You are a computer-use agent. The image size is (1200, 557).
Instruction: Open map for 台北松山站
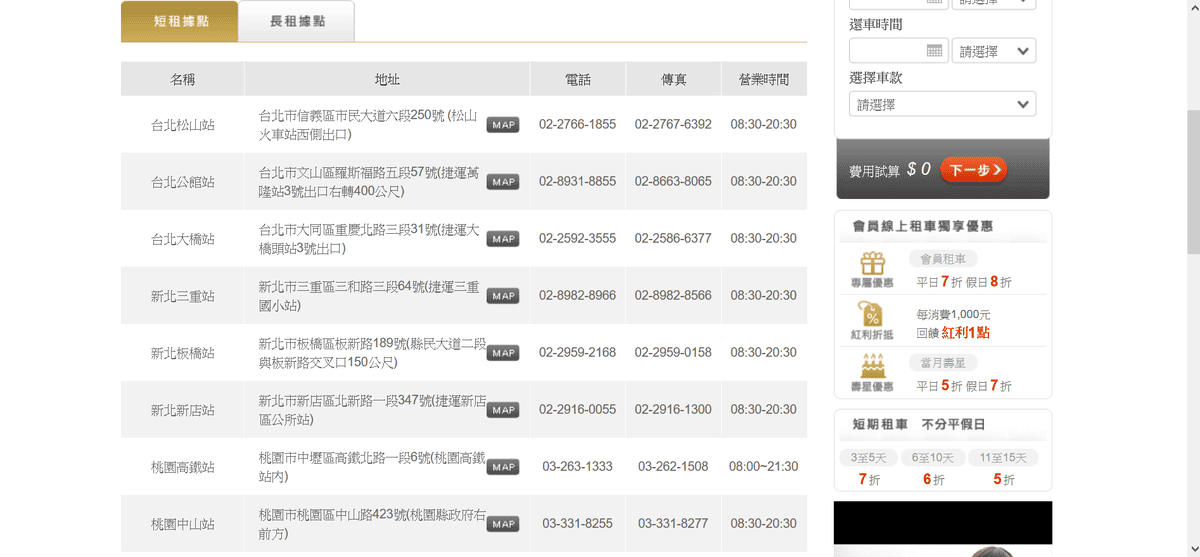pyautogui.click(x=502, y=125)
